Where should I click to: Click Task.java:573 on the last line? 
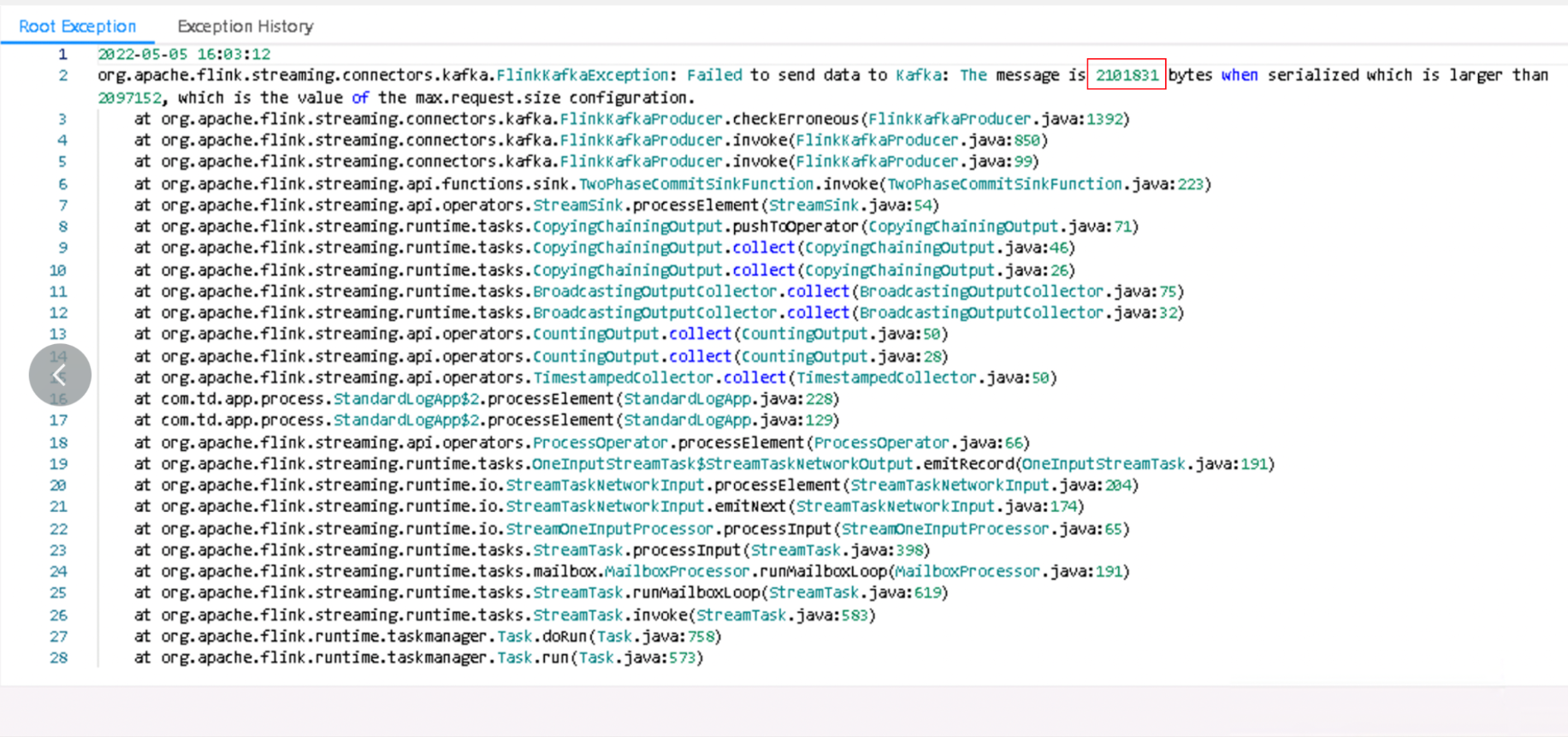[x=637, y=657]
